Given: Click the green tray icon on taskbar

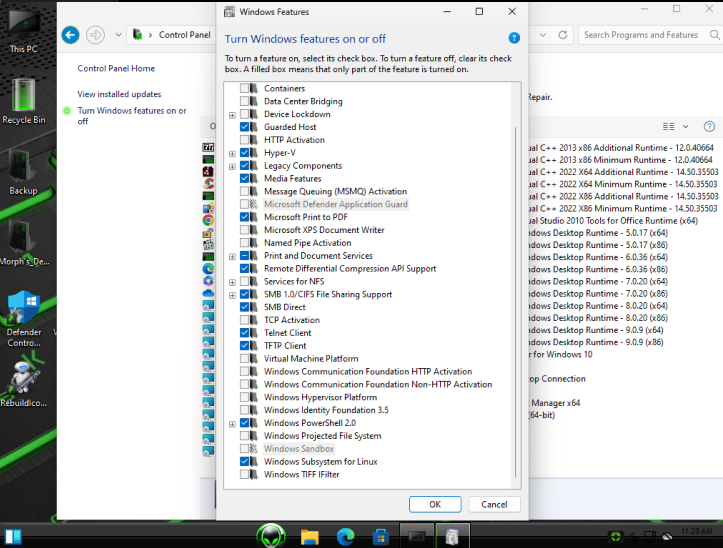Looking at the screenshot, I should [615, 536].
